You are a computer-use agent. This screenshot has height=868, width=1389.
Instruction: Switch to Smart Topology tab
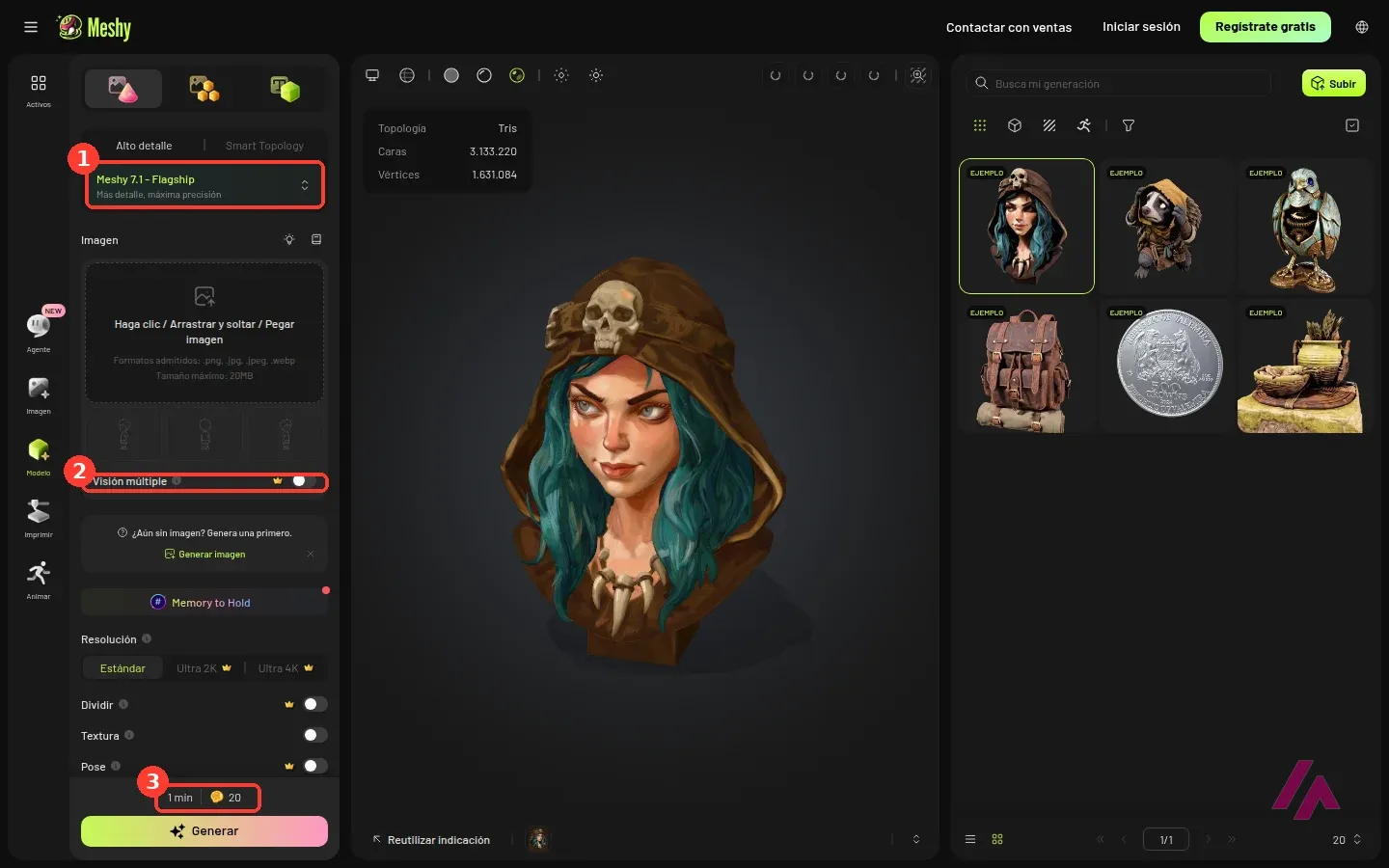(264, 146)
